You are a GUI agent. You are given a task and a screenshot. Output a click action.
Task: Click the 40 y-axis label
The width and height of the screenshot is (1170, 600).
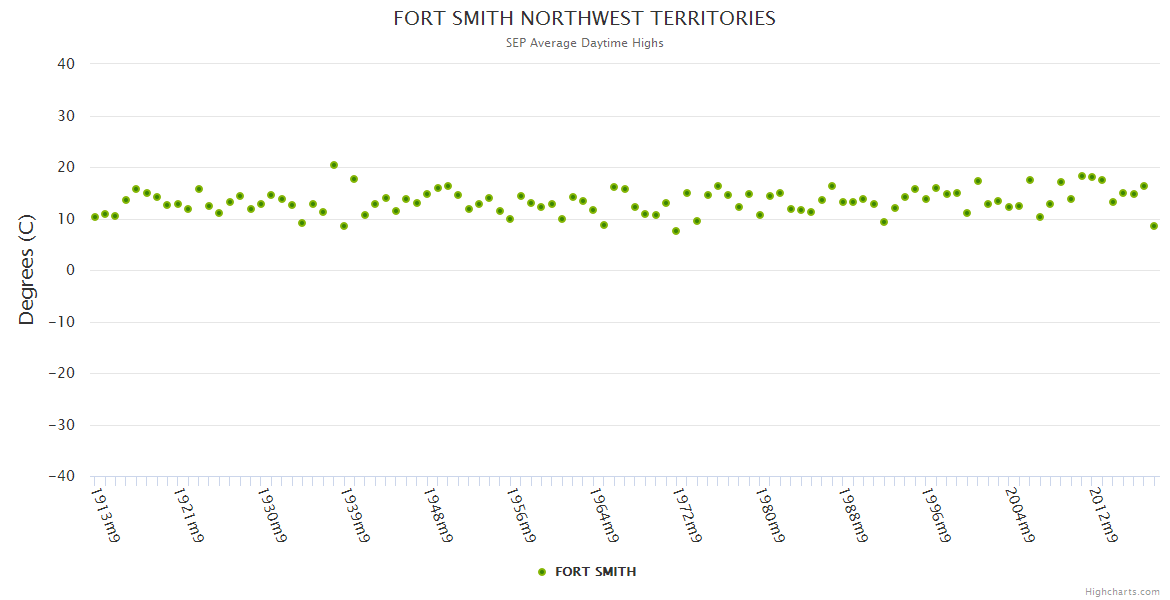[67, 64]
